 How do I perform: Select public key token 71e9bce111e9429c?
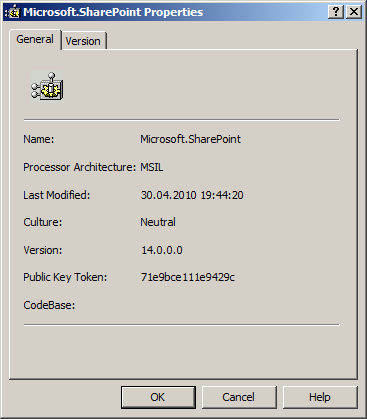click(x=188, y=277)
